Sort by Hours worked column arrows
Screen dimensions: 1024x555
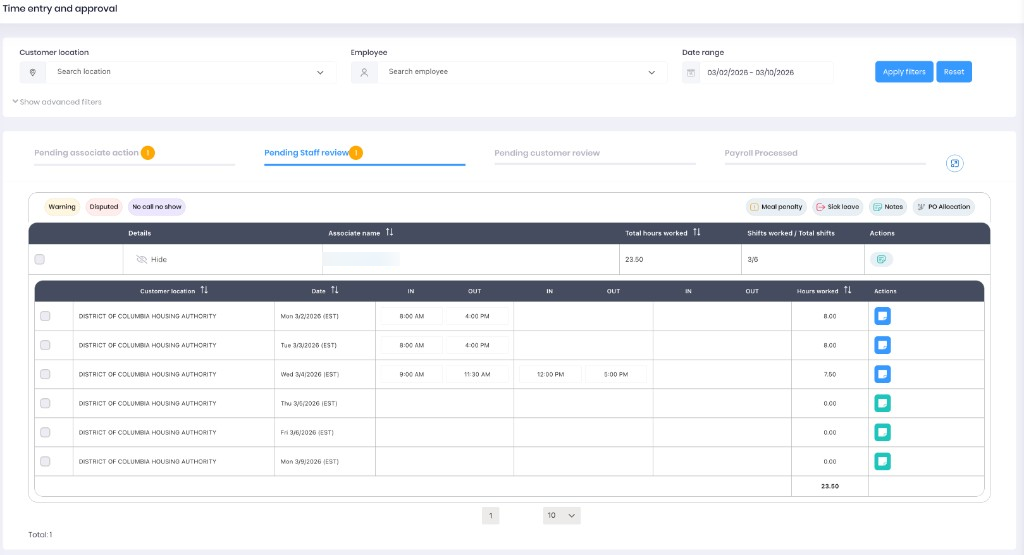point(847,291)
